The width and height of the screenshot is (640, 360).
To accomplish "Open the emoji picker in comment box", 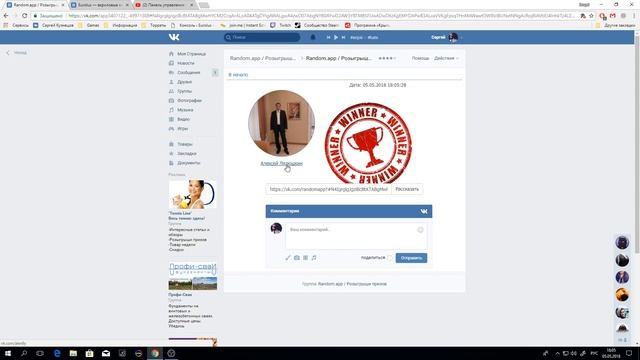I will tap(420, 230).
